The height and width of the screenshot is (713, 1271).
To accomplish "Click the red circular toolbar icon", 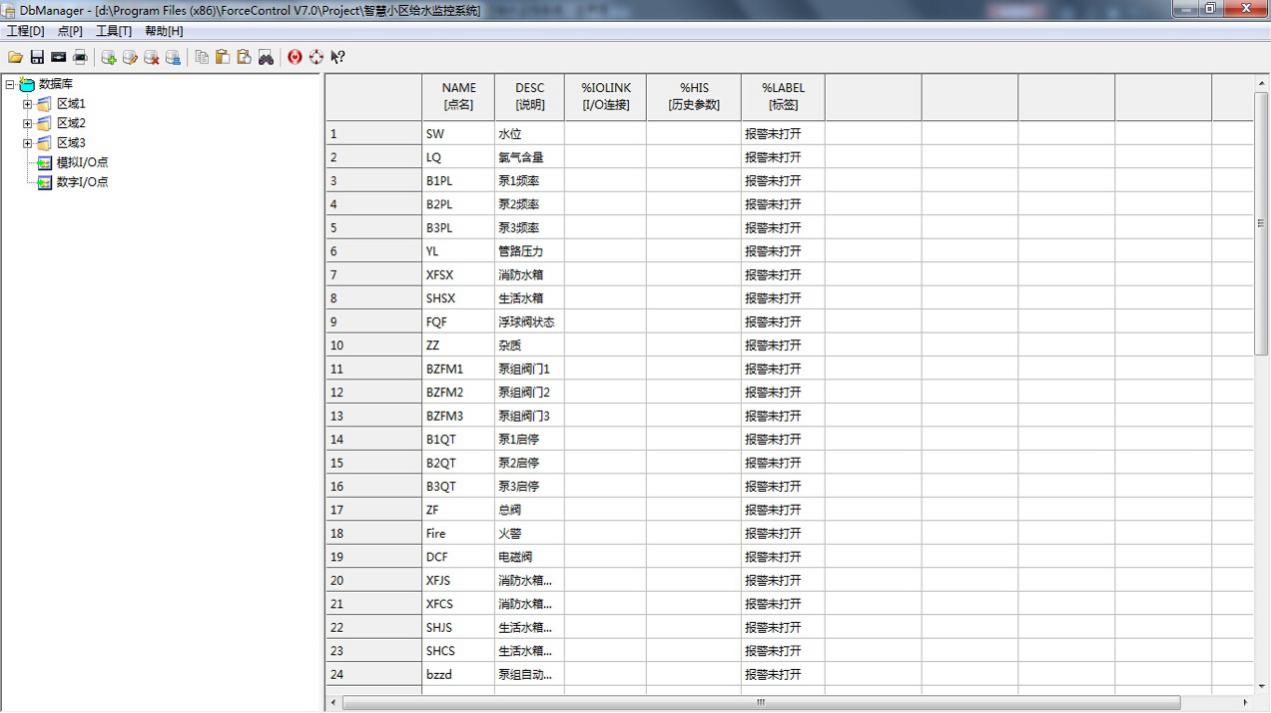I will (295, 58).
